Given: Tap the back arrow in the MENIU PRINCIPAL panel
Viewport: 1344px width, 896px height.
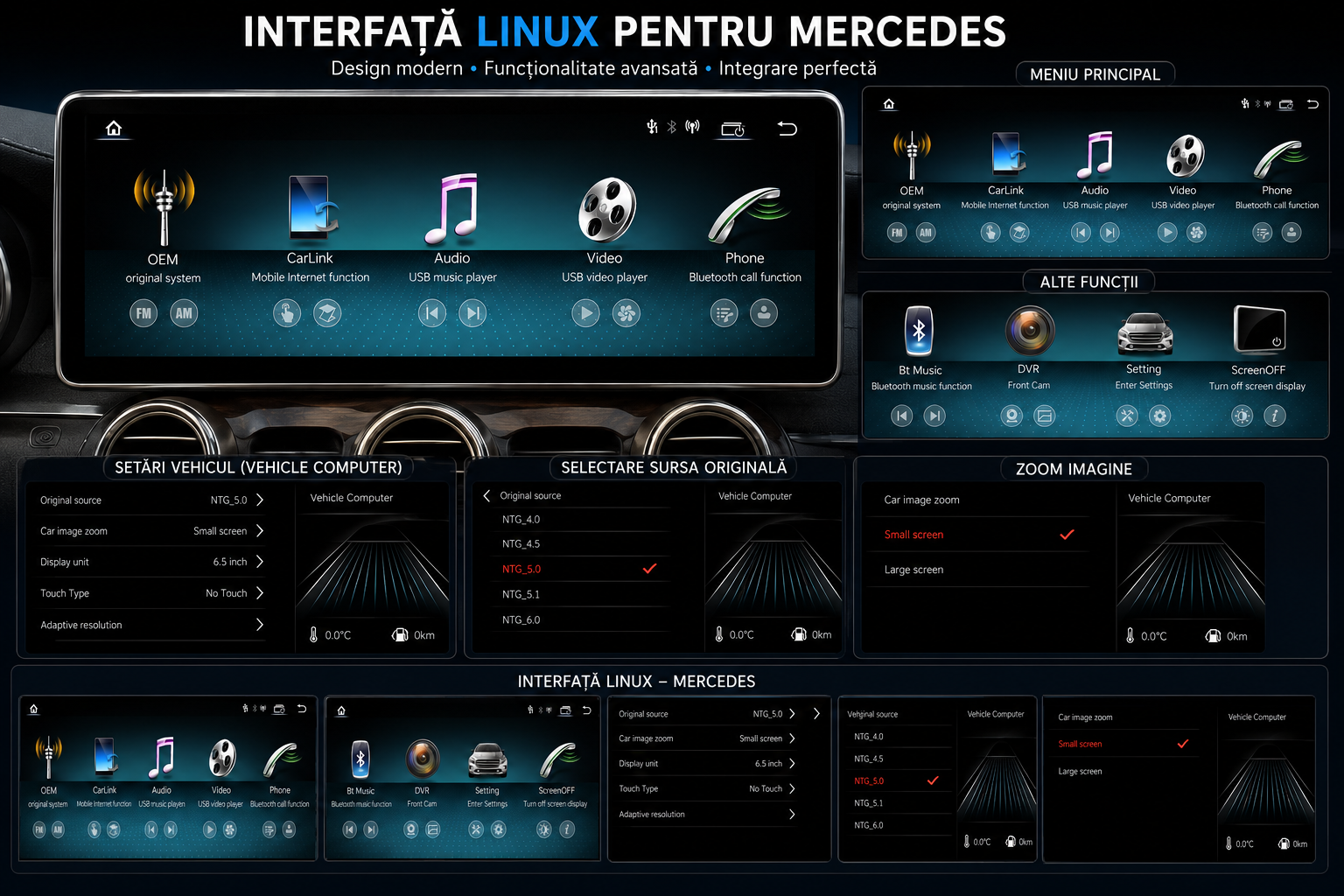Looking at the screenshot, I should (1312, 104).
